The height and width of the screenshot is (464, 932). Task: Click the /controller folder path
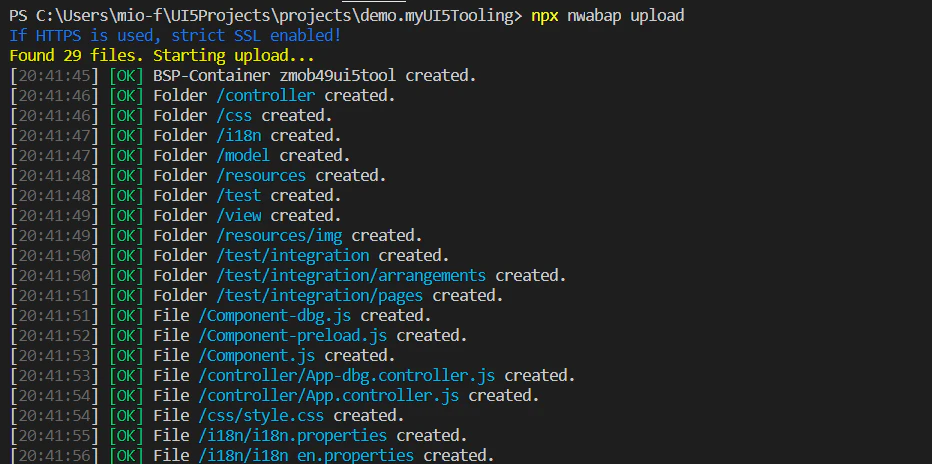pos(266,96)
